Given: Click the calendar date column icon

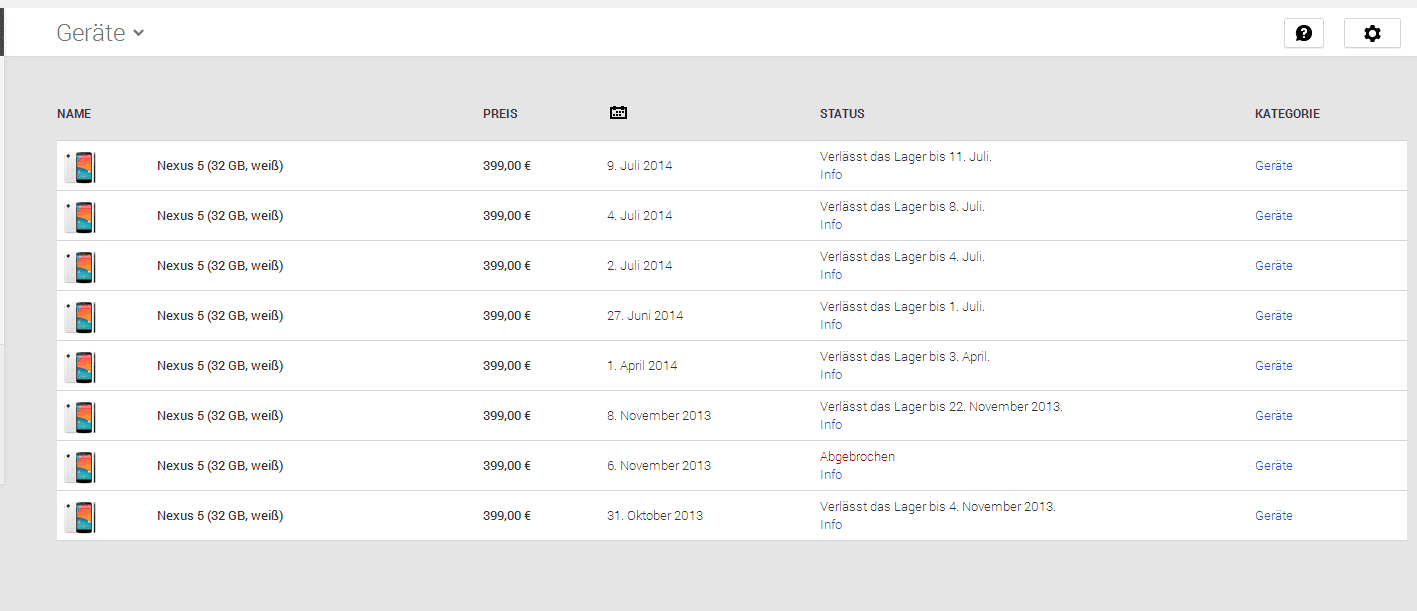Looking at the screenshot, I should point(618,113).
